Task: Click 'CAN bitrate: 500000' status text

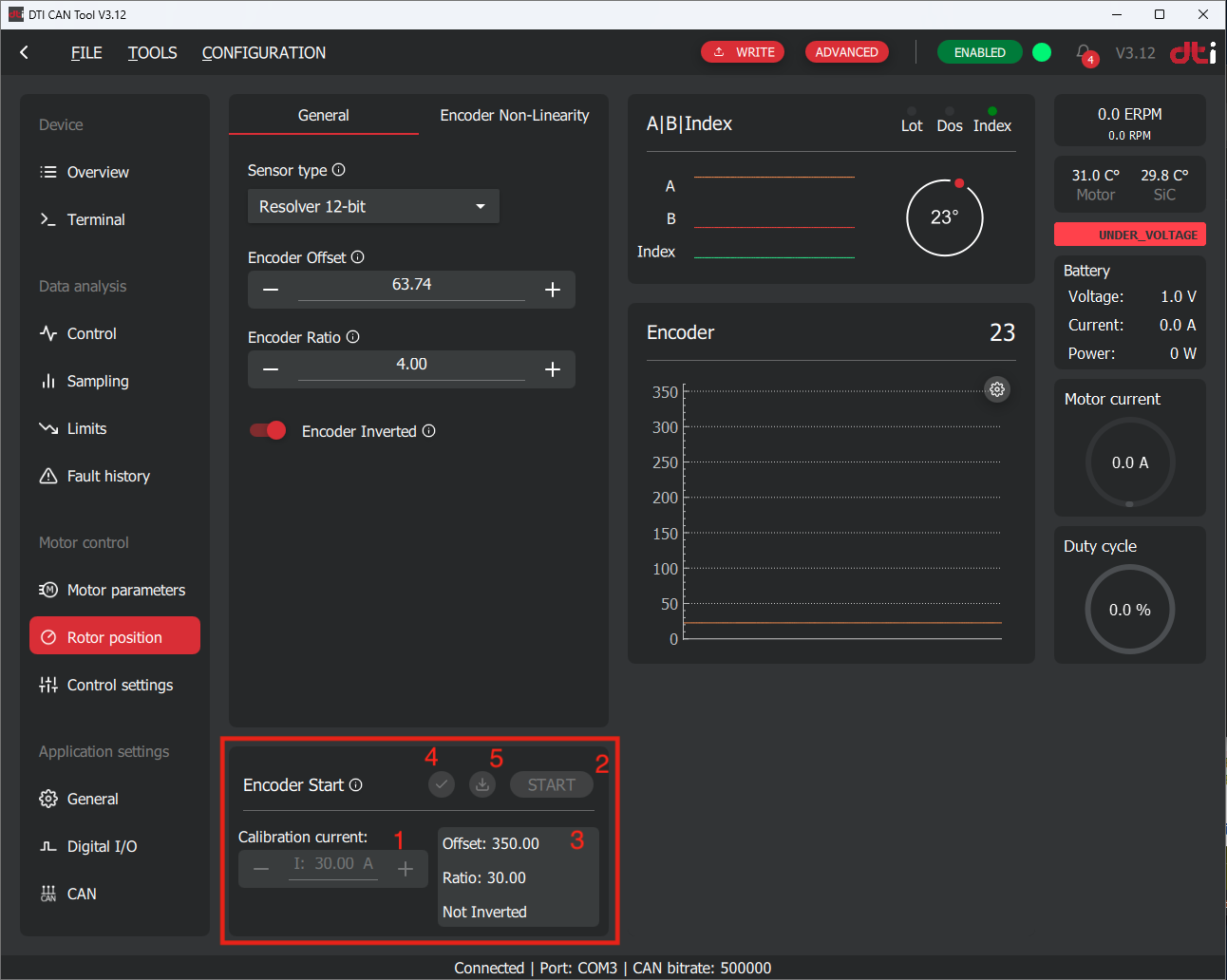Action: pyautogui.click(x=702, y=969)
